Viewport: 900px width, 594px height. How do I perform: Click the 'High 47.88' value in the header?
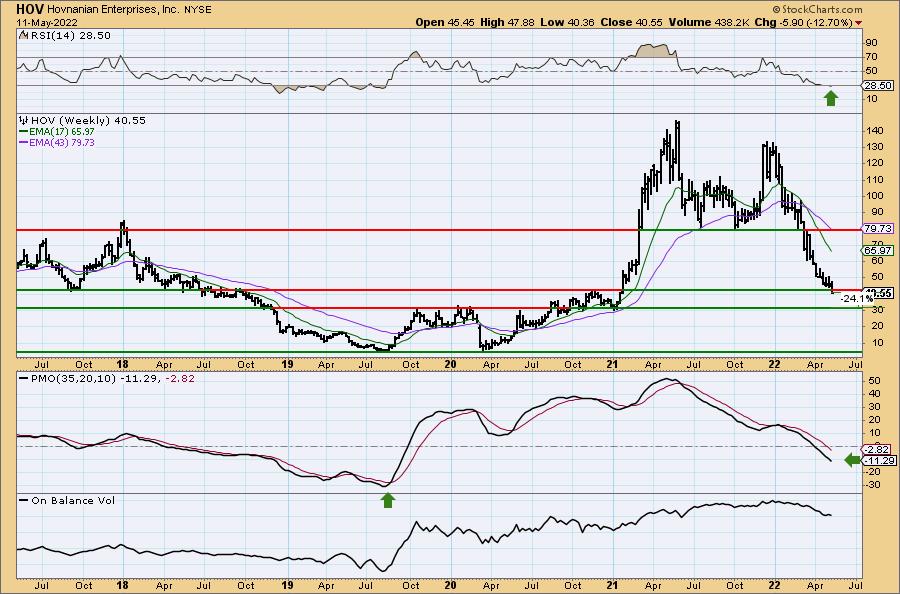coord(507,23)
